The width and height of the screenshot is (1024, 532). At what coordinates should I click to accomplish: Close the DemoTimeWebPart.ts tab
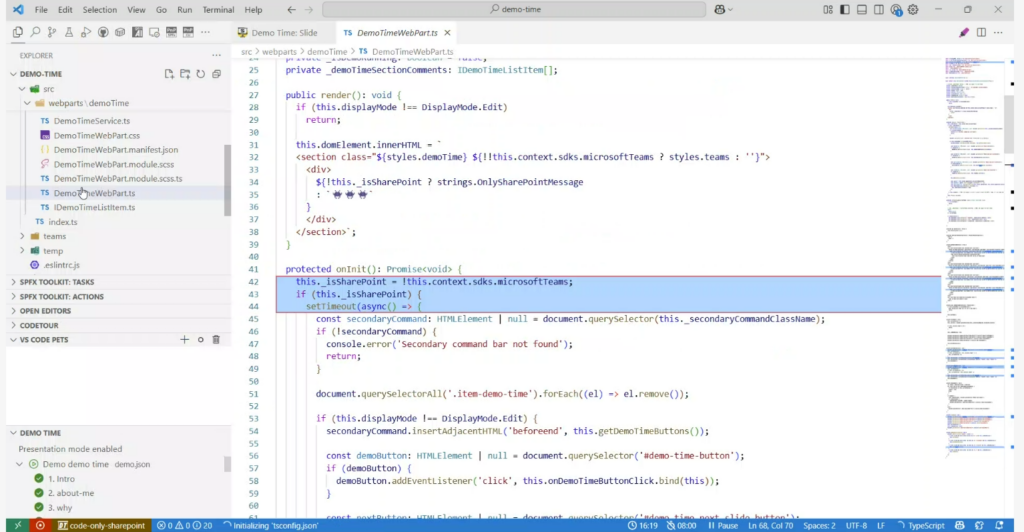point(447,33)
